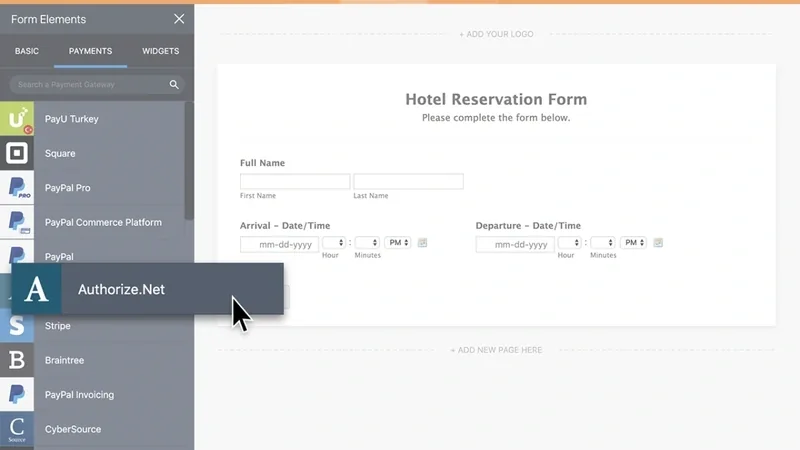The height and width of the screenshot is (450, 800).
Task: Select the Payments tab
Action: (x=90, y=51)
